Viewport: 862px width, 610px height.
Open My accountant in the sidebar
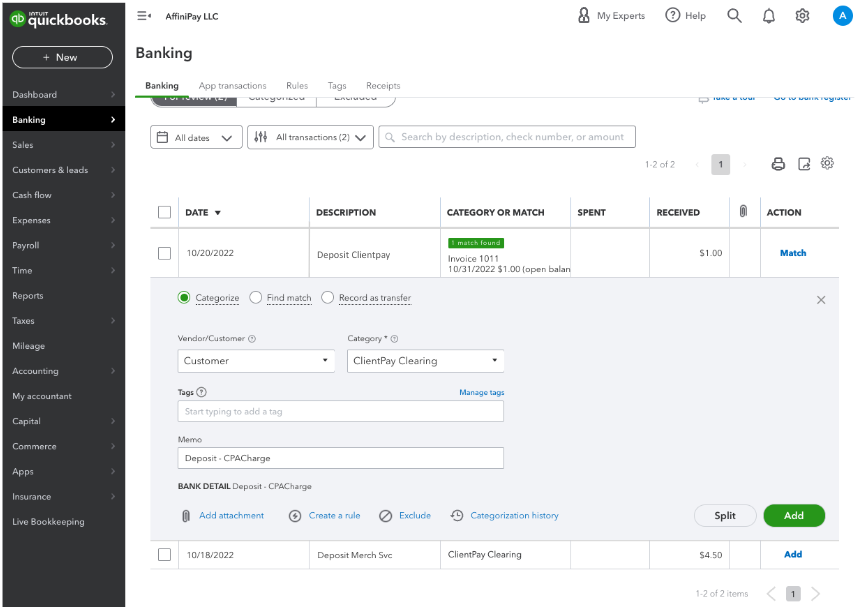[x=63, y=396]
